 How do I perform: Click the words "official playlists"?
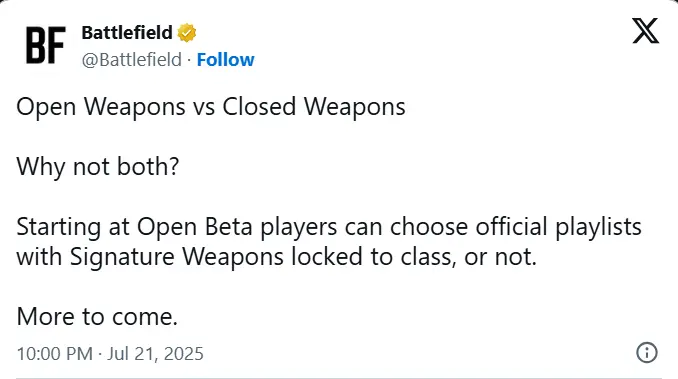tap(559, 227)
